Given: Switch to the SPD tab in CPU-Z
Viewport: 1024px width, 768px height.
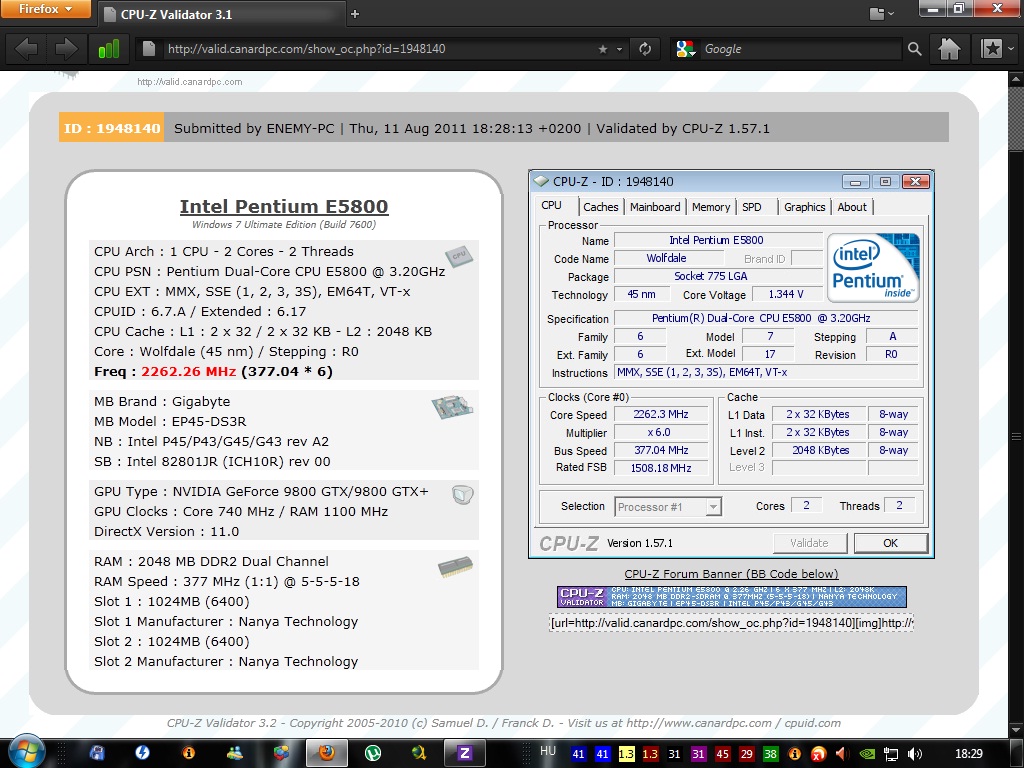Looking at the screenshot, I should (752, 207).
